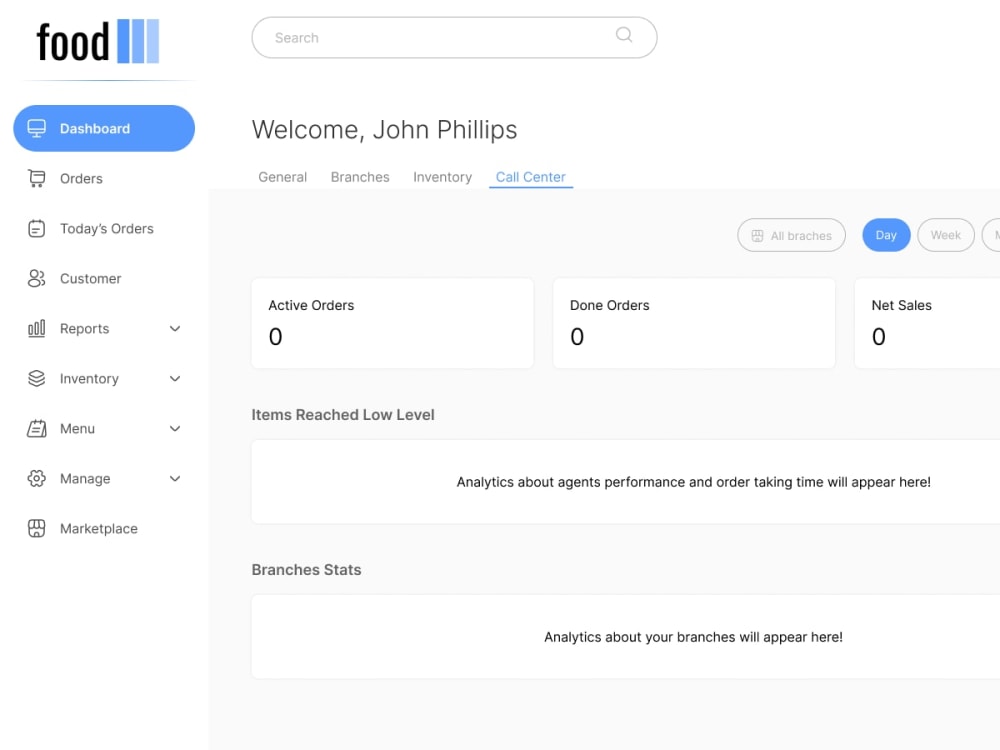This screenshot has height=750, width=1000.
Task: Toggle the All braches filter
Action: pyautogui.click(x=791, y=235)
